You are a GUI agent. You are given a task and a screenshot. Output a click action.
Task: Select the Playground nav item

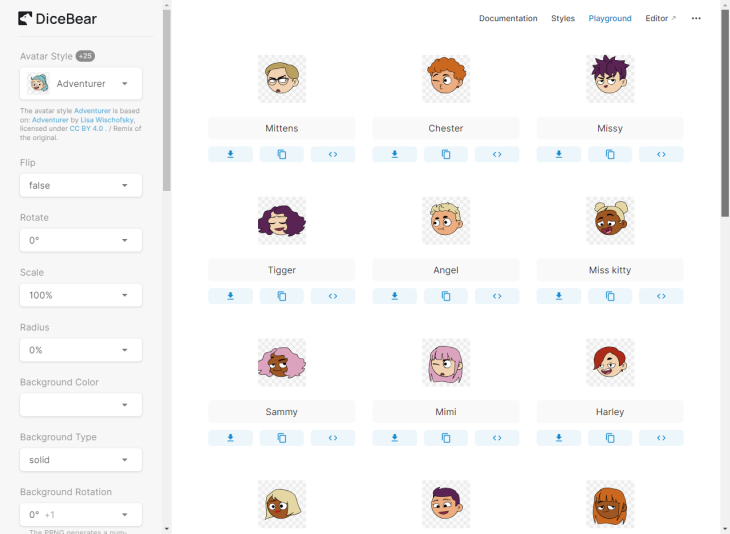pos(610,18)
